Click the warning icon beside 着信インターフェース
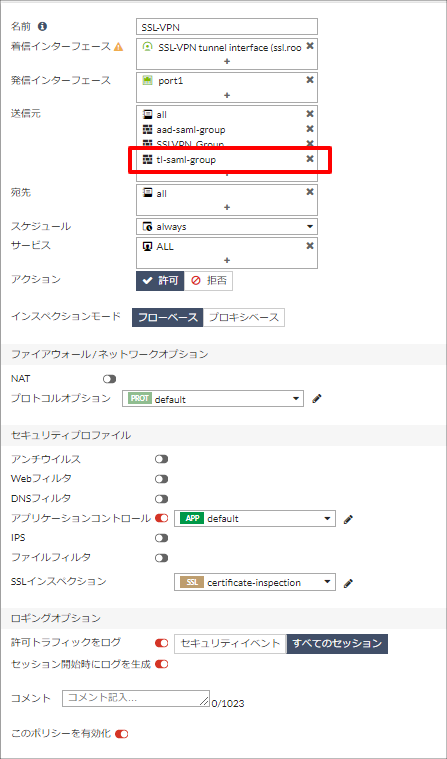The height and width of the screenshot is (759, 447). coord(118,47)
